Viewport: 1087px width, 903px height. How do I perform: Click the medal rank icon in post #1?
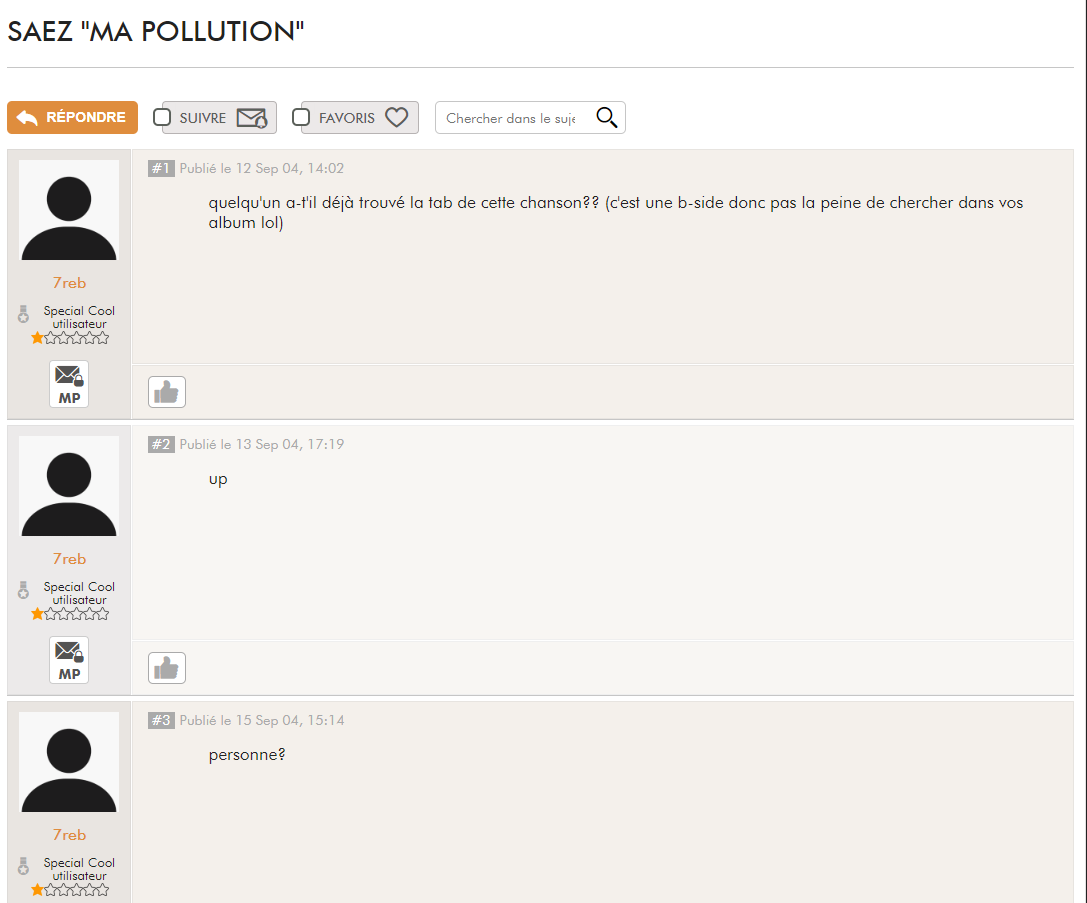(24, 315)
